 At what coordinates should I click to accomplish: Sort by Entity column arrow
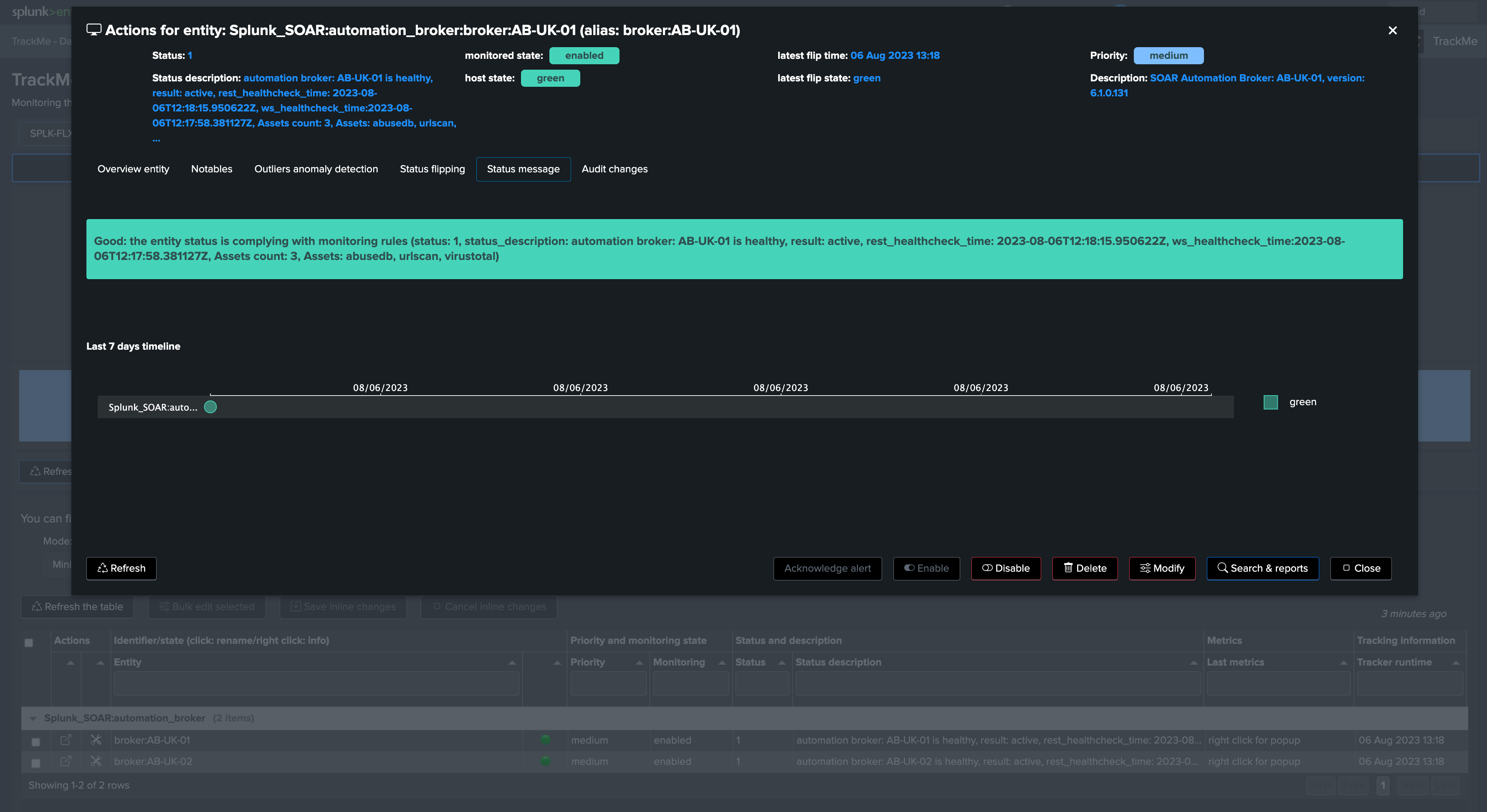(x=512, y=663)
